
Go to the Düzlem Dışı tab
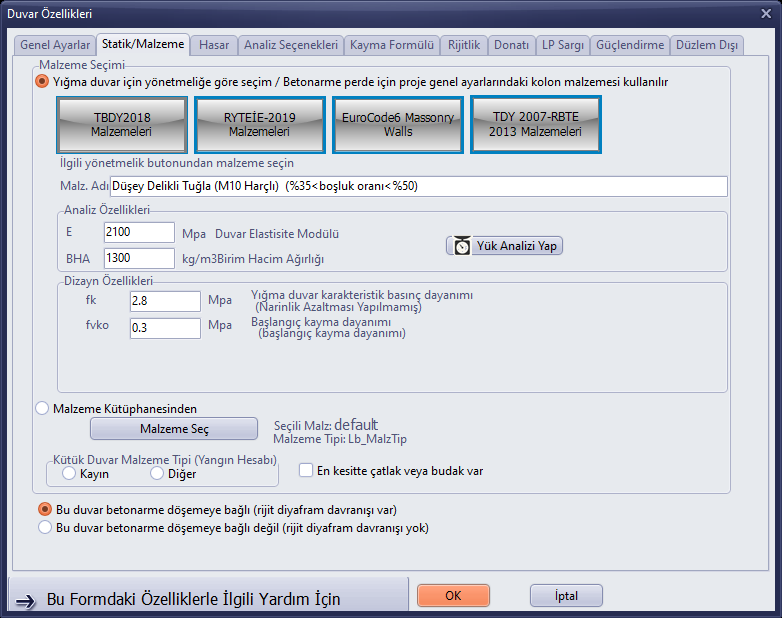707,45
